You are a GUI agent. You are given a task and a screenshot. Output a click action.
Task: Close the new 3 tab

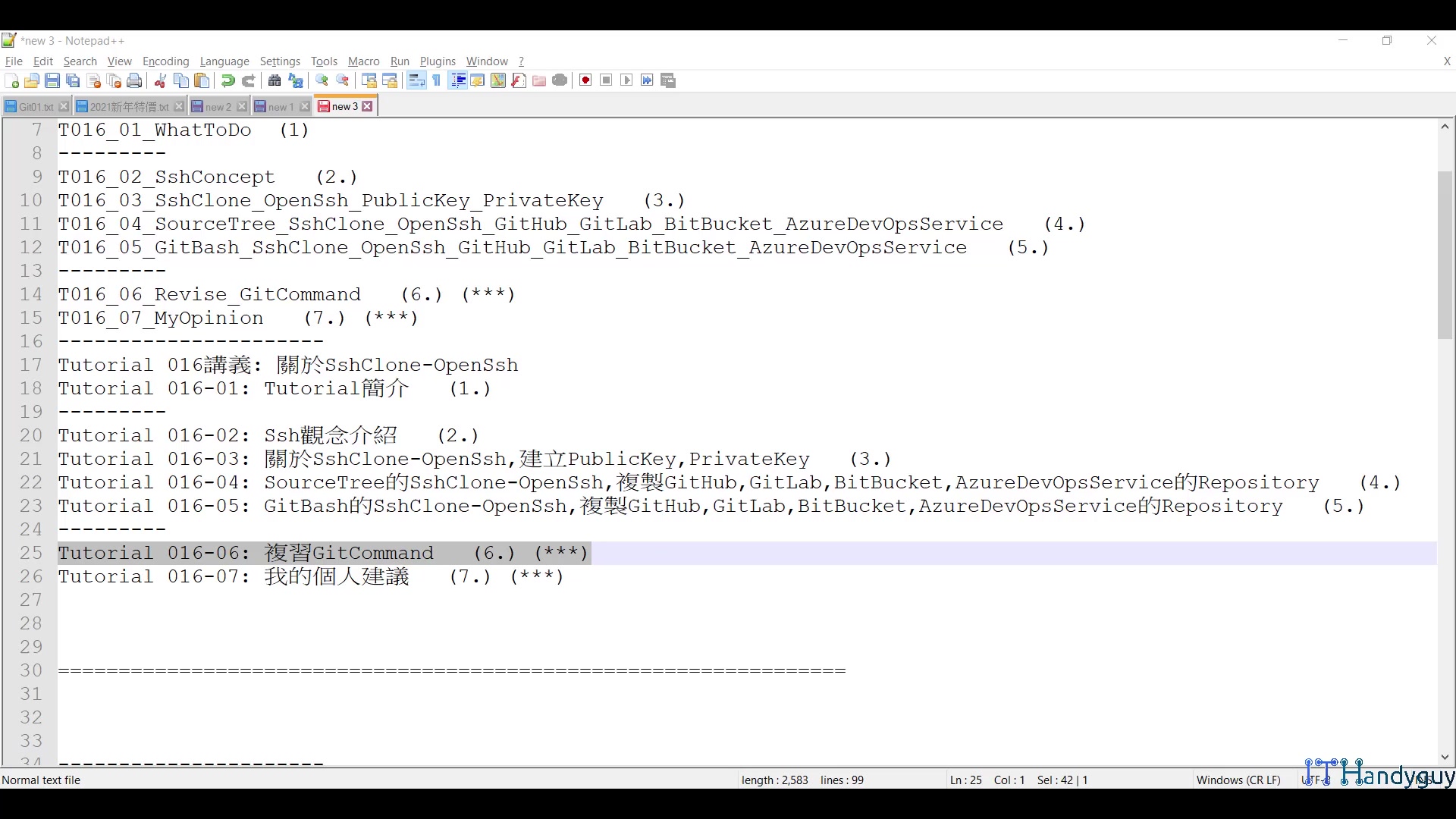coord(368,107)
